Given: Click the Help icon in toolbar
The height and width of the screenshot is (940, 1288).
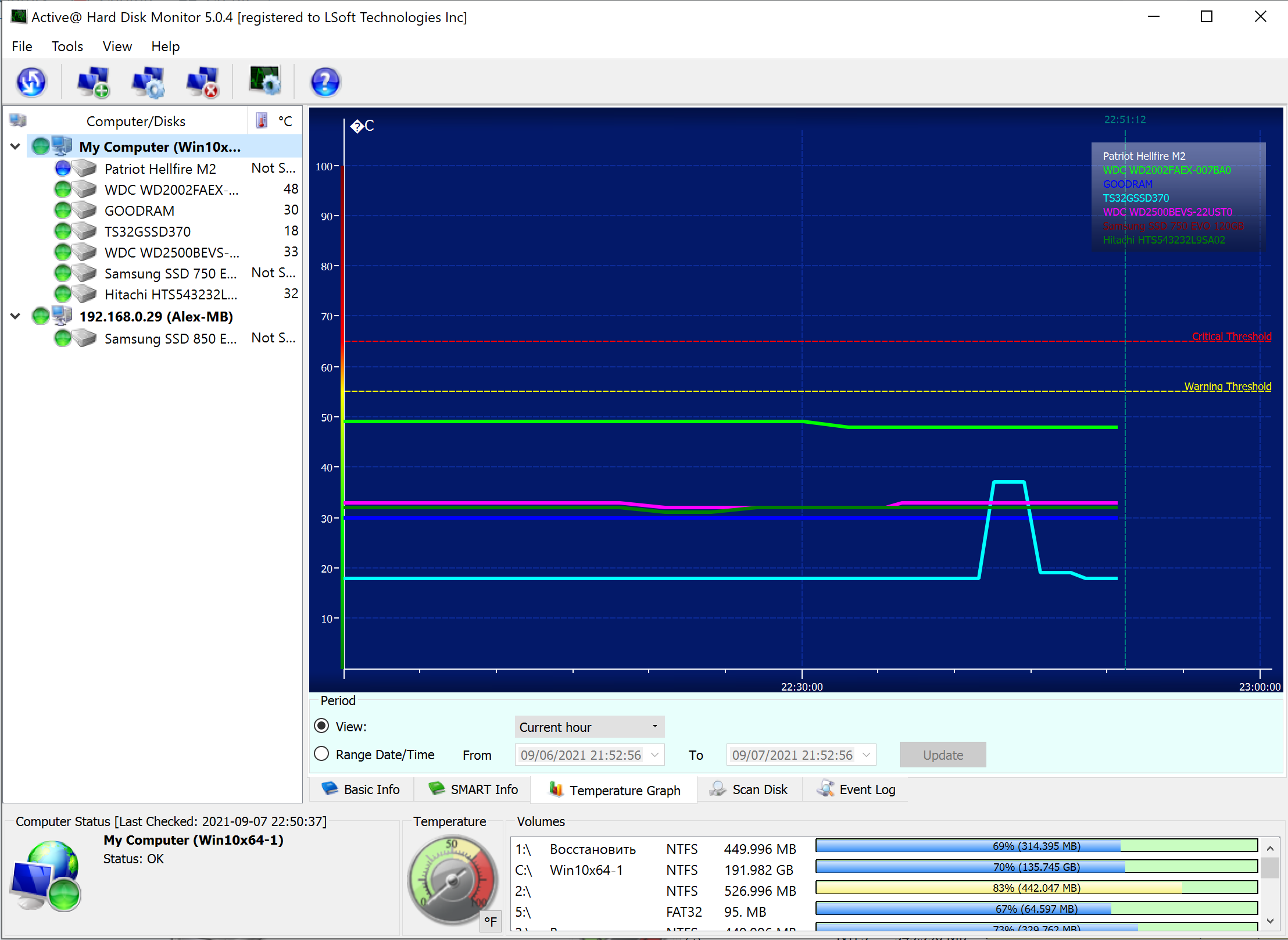Looking at the screenshot, I should 325,82.
